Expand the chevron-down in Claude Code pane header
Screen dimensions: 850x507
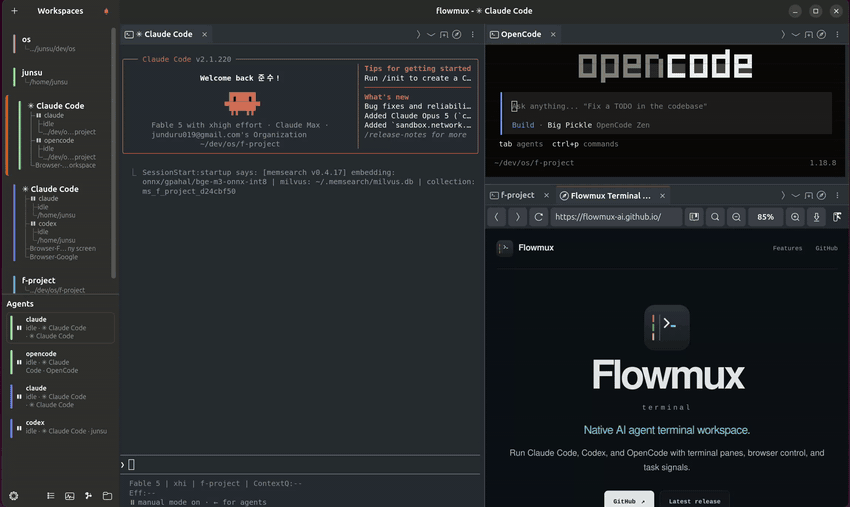tap(431, 34)
